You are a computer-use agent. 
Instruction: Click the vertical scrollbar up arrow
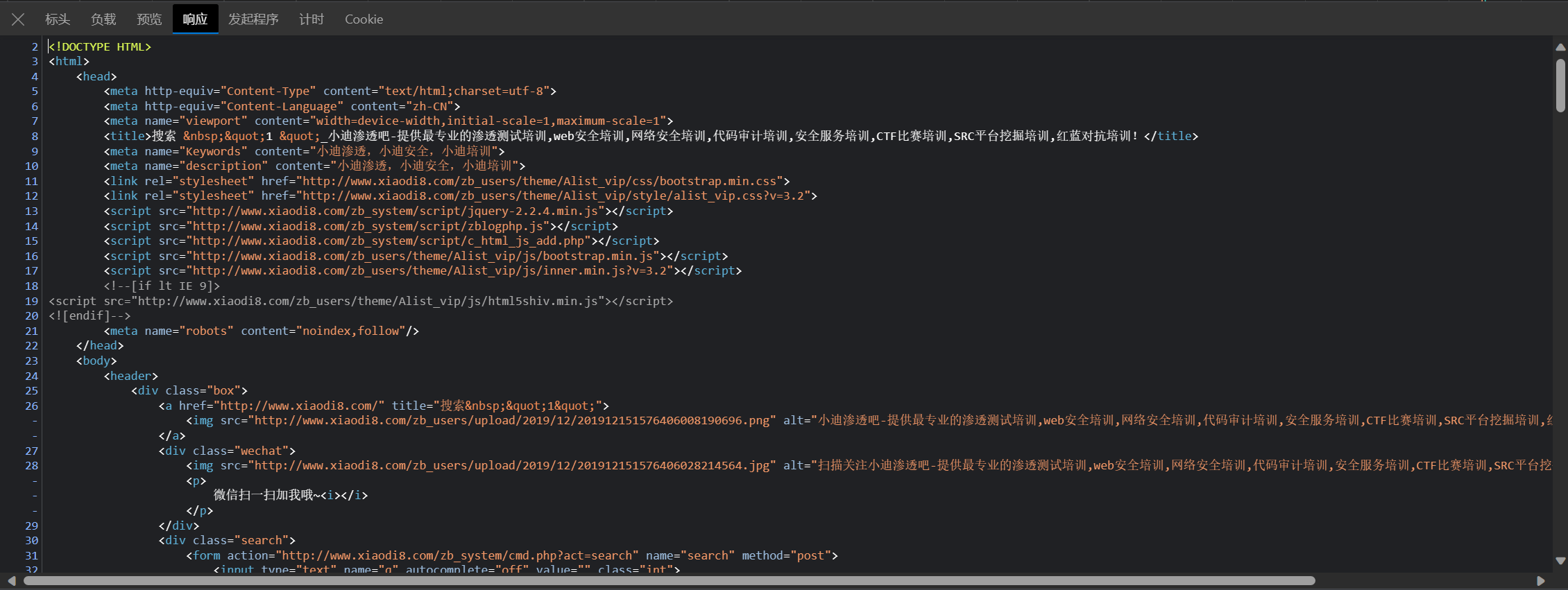tap(1560, 47)
